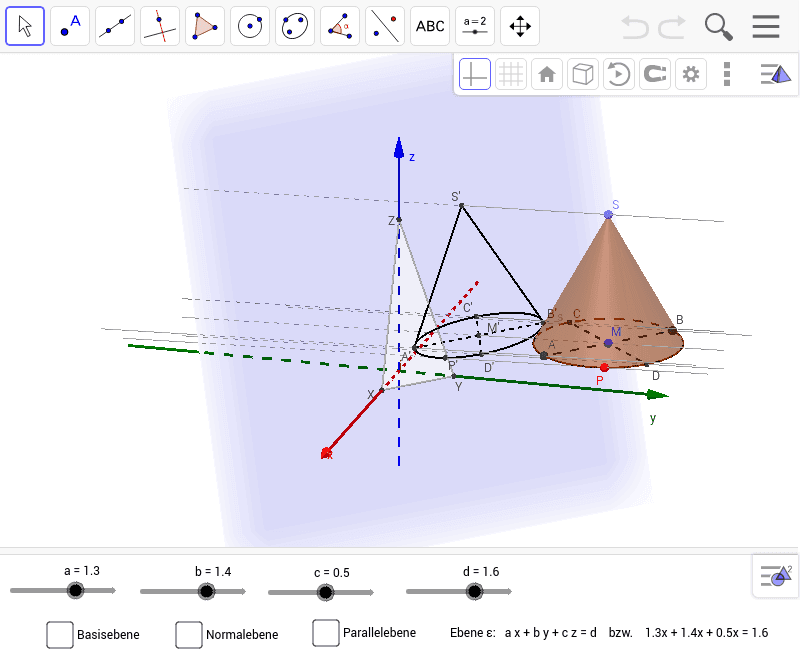The width and height of the screenshot is (800, 660).
Task: Select the point X on x-axis
Action: click(x=382, y=390)
